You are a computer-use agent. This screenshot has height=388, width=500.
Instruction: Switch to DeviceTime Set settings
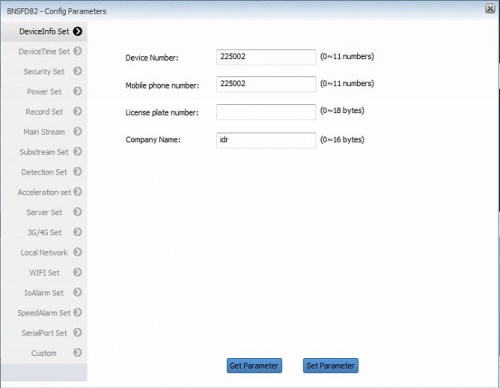click(x=44, y=51)
